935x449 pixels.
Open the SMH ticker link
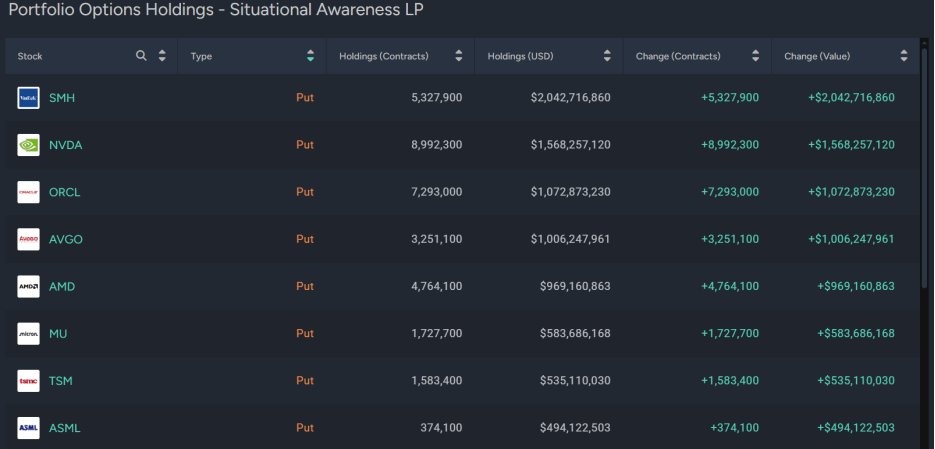pyautogui.click(x=62, y=98)
